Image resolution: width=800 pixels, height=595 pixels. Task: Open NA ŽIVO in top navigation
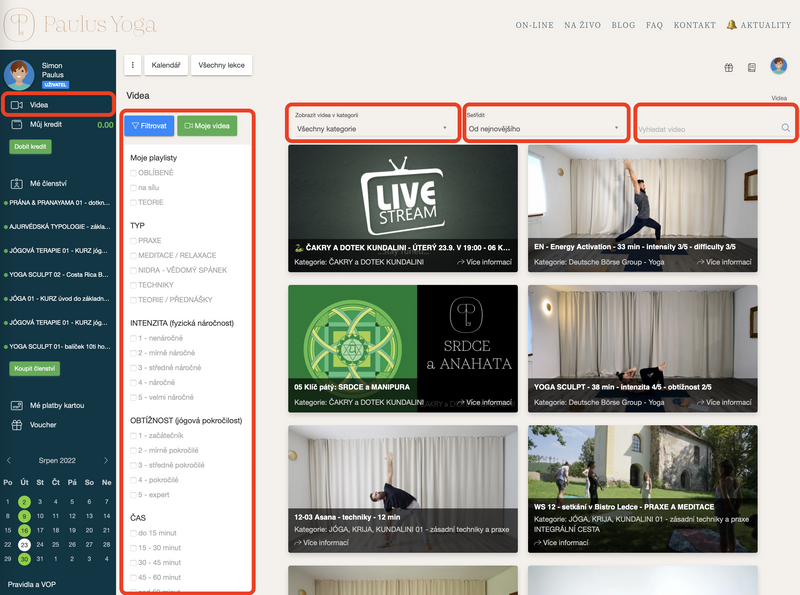[x=582, y=25]
